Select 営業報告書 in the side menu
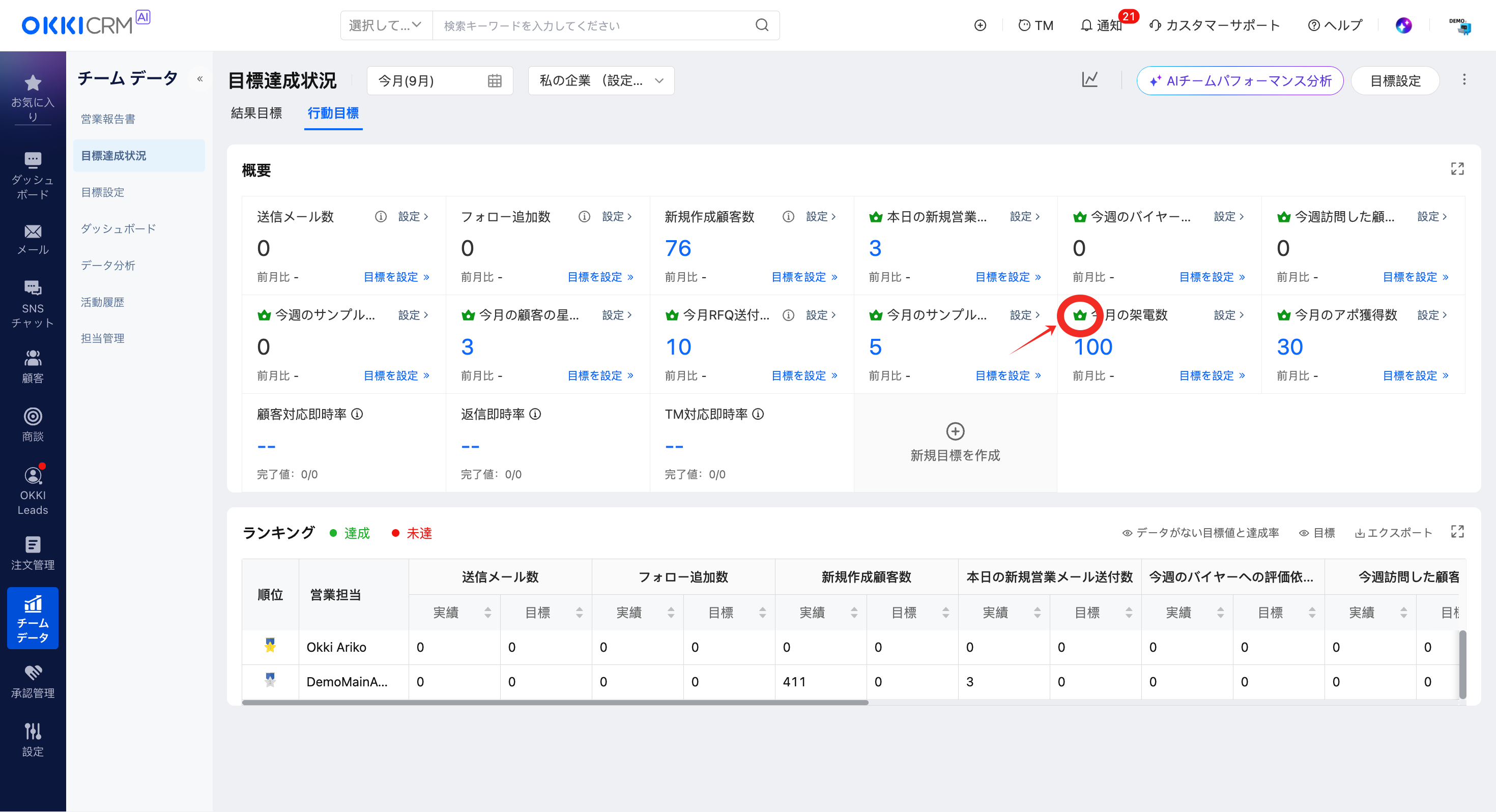 point(108,119)
